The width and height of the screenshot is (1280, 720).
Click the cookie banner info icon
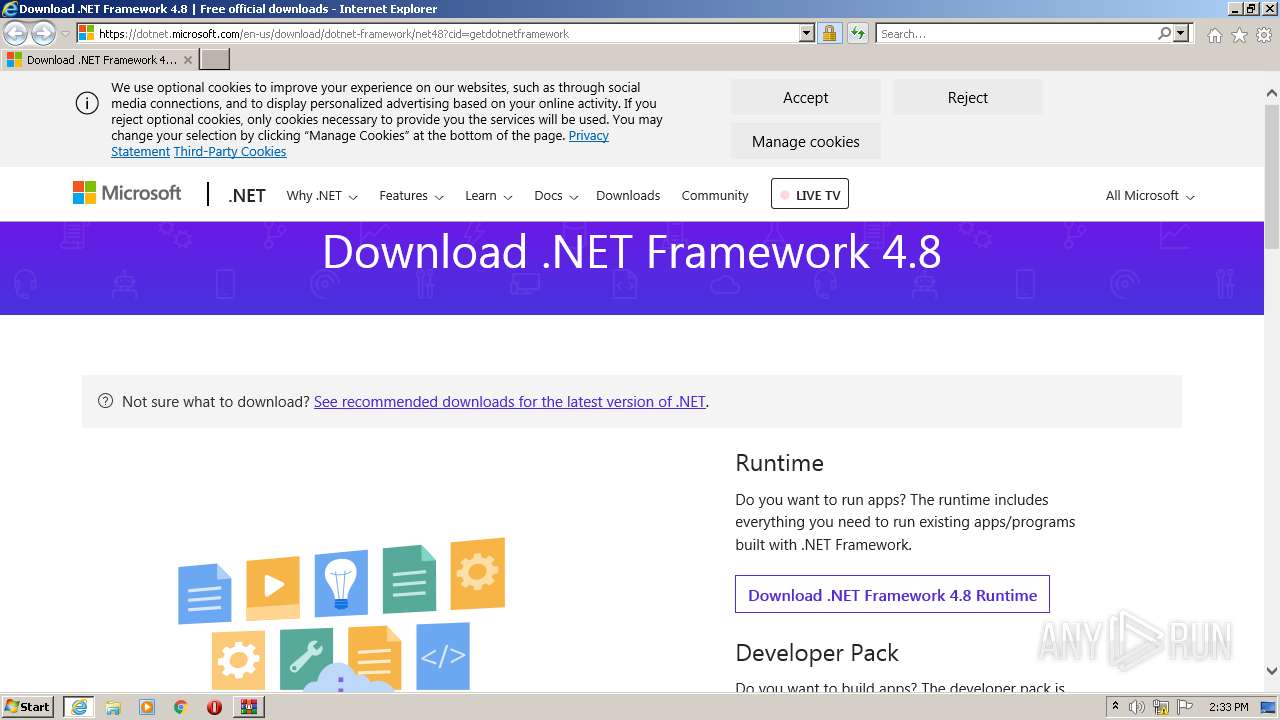87,103
